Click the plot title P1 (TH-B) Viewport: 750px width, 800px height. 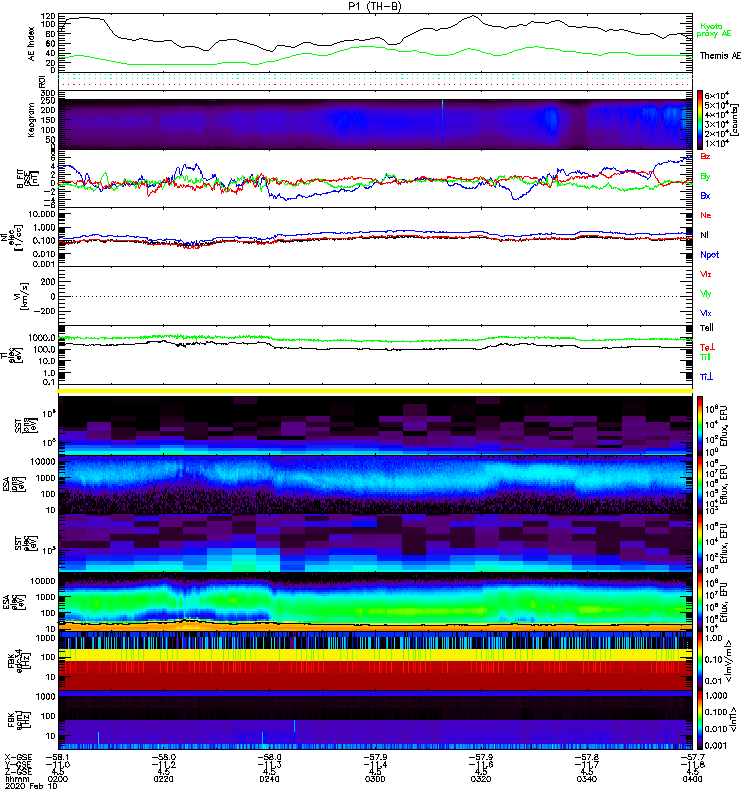click(x=374, y=6)
